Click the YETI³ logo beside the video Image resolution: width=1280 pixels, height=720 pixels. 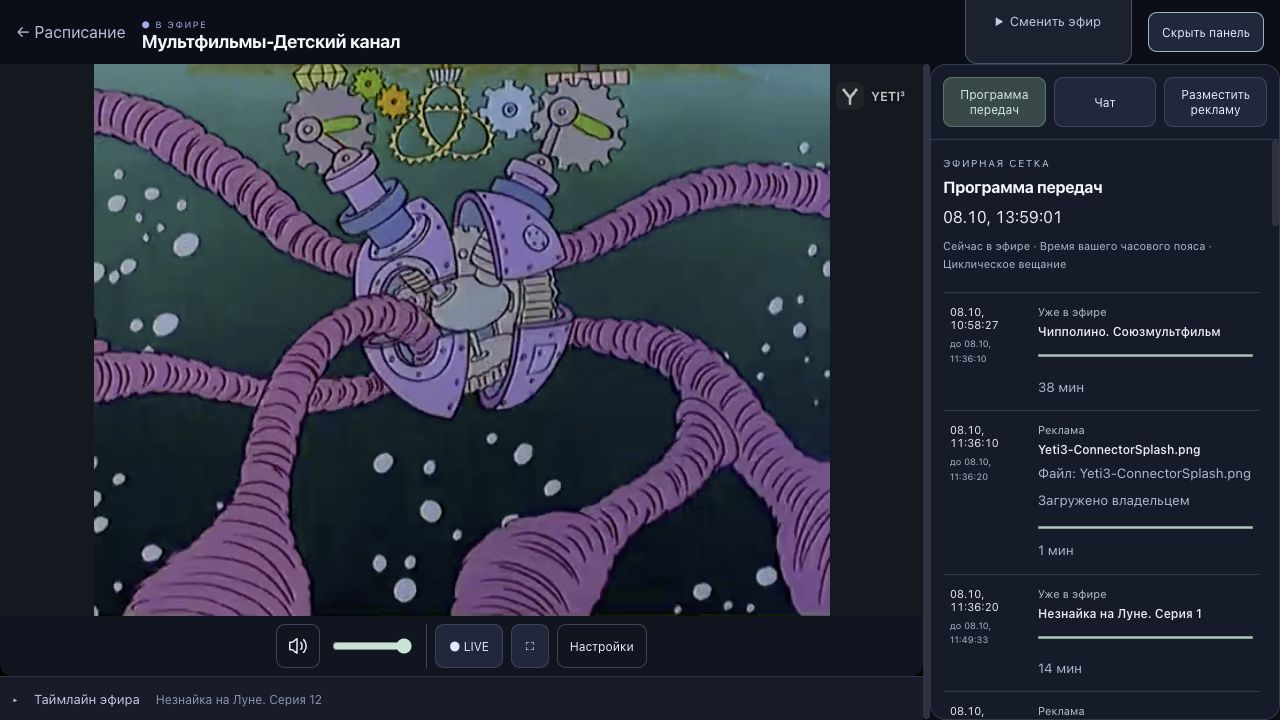tap(871, 96)
